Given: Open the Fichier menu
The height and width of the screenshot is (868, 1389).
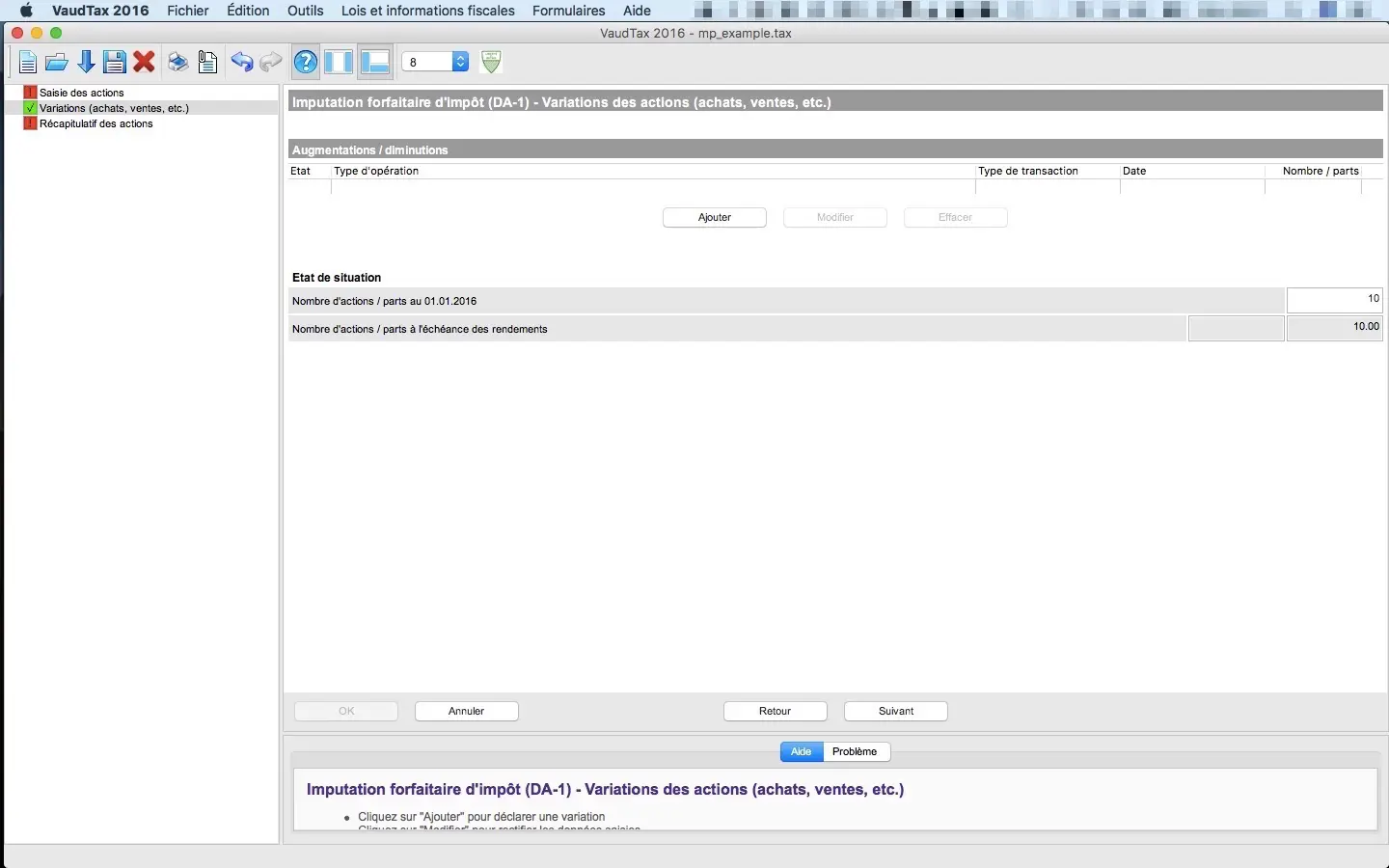Looking at the screenshot, I should click(x=188, y=11).
